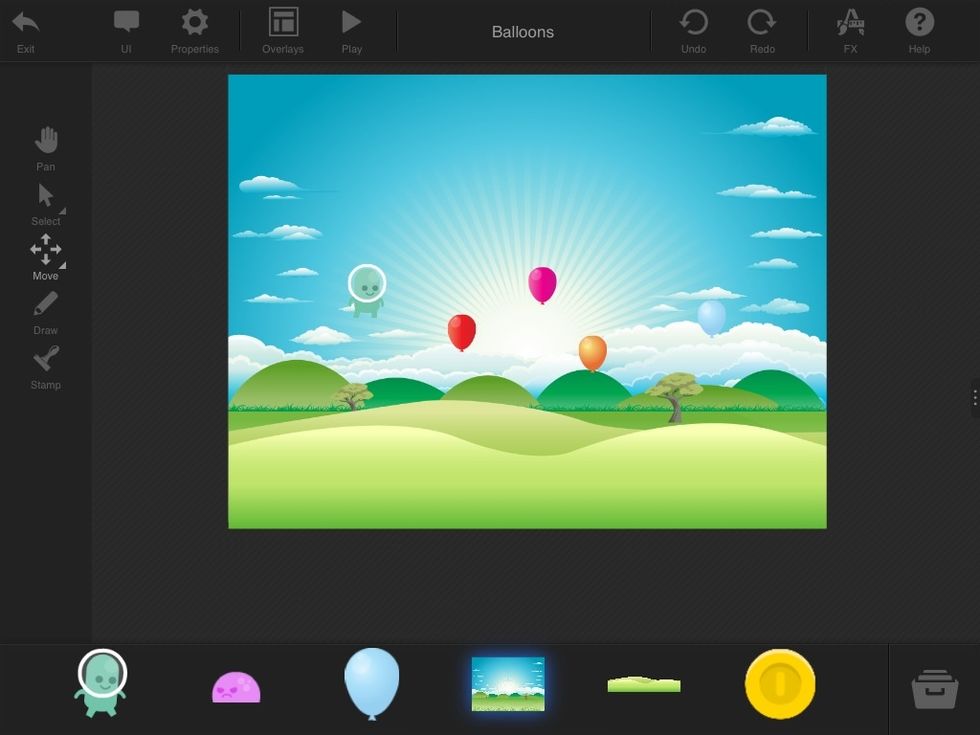Expand the Move tool variants triangle

point(63,266)
